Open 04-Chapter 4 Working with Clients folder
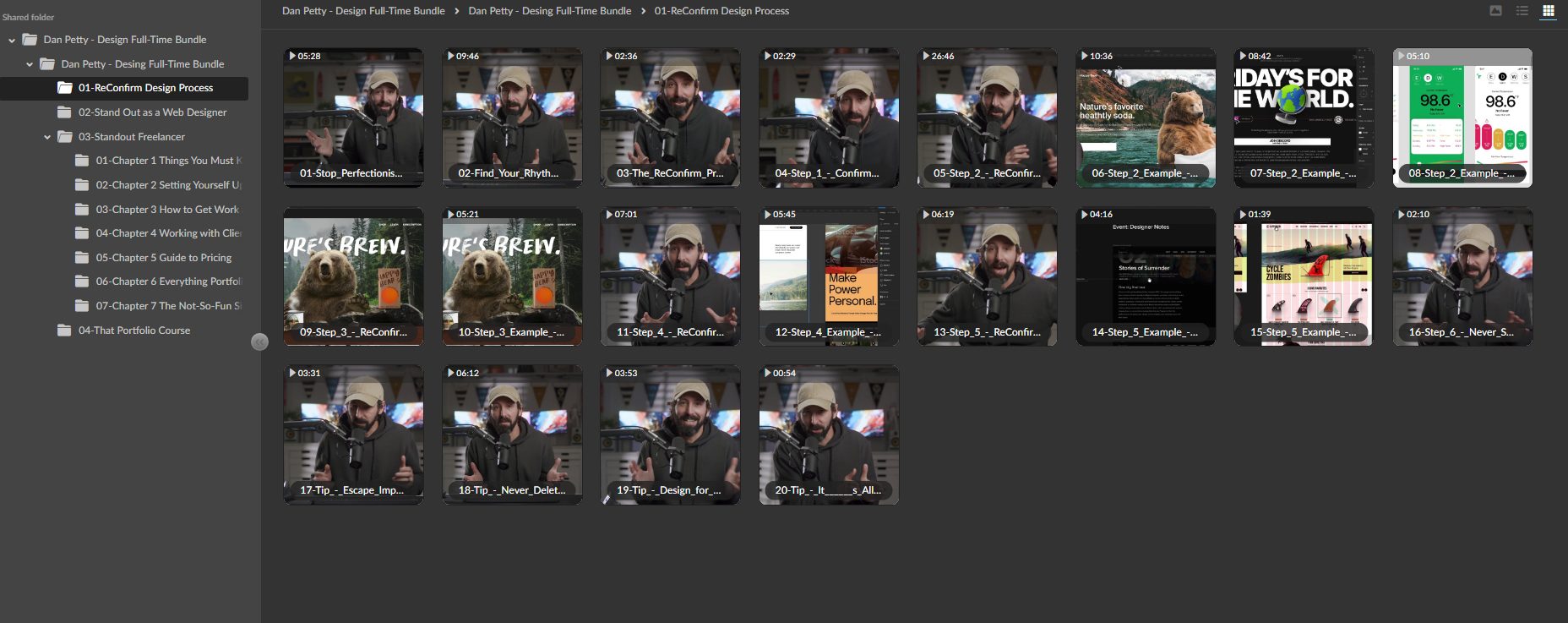The width and height of the screenshot is (1568, 623). click(168, 233)
